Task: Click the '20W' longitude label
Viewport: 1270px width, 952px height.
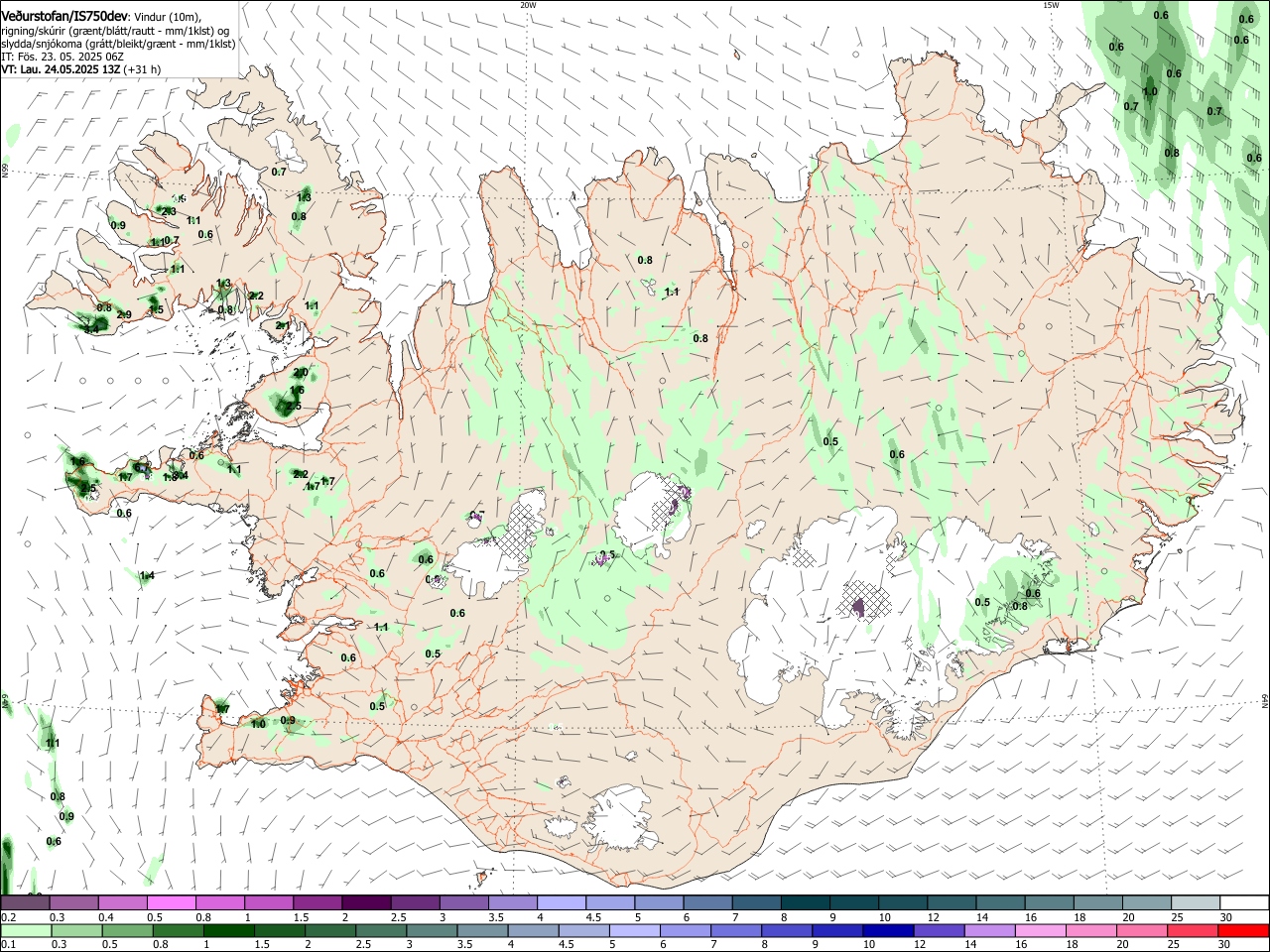Action: [528, 5]
